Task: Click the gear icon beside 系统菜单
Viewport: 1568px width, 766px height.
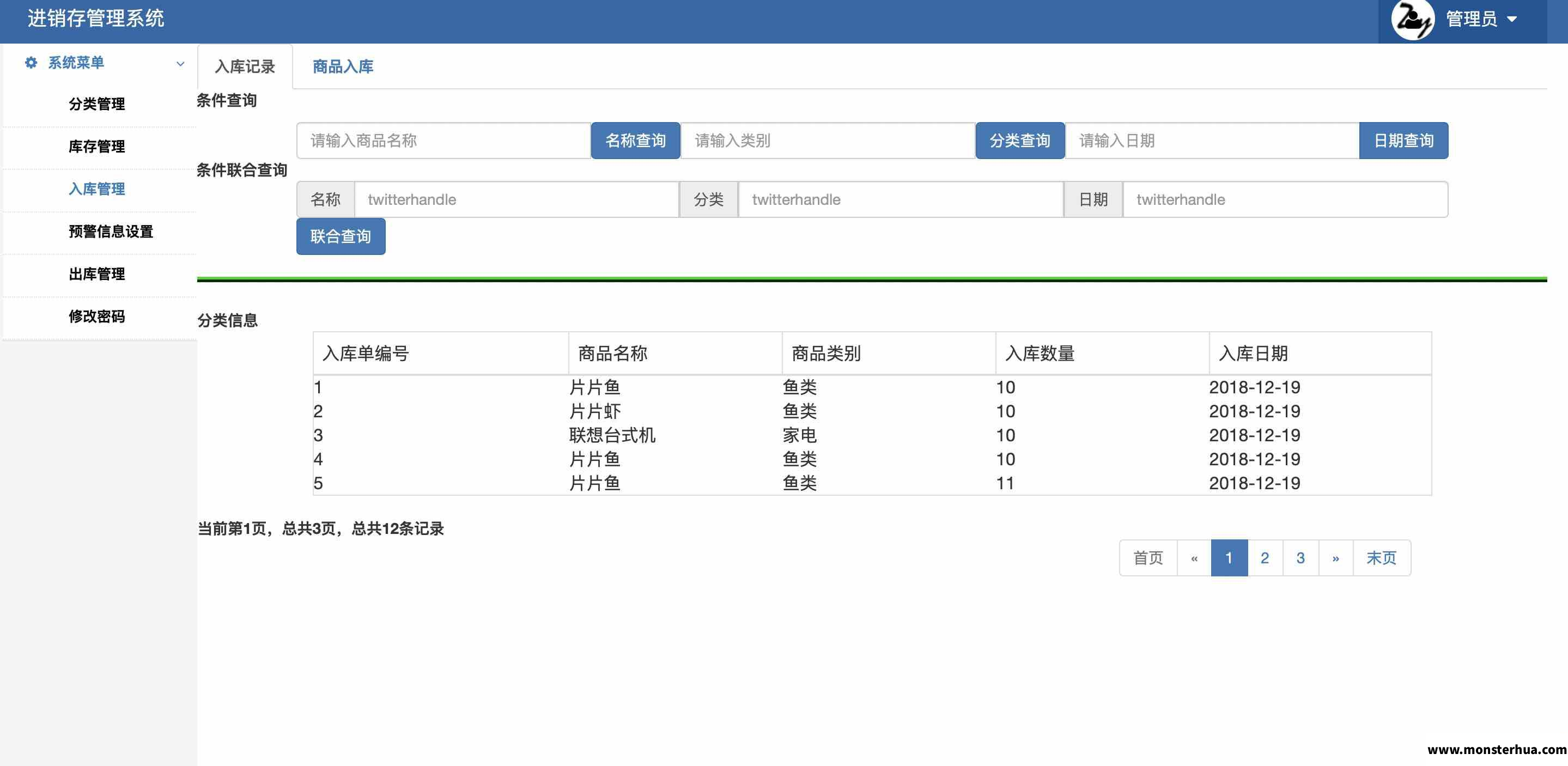Action: tap(31, 62)
